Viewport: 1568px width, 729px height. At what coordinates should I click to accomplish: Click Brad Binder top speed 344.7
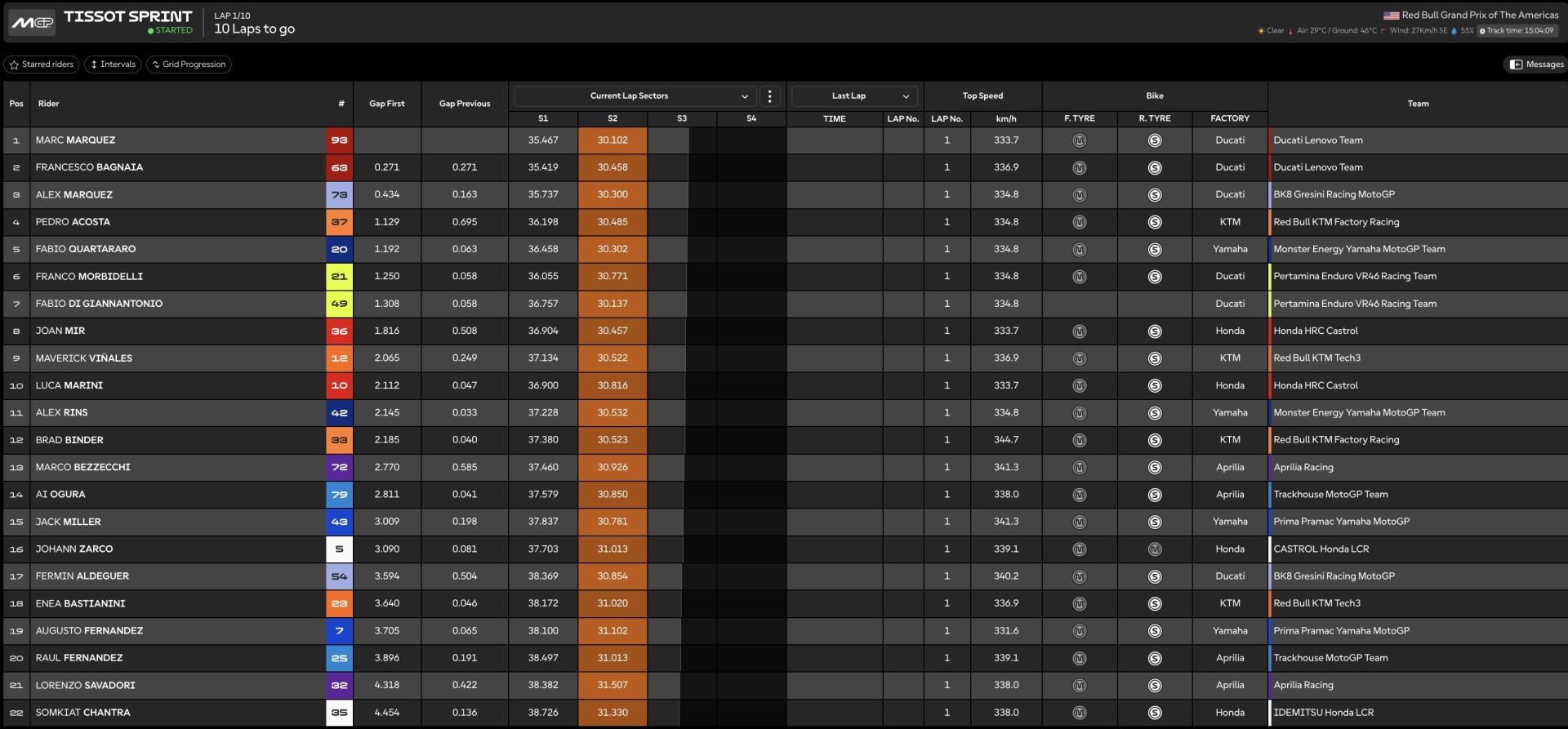(1006, 440)
